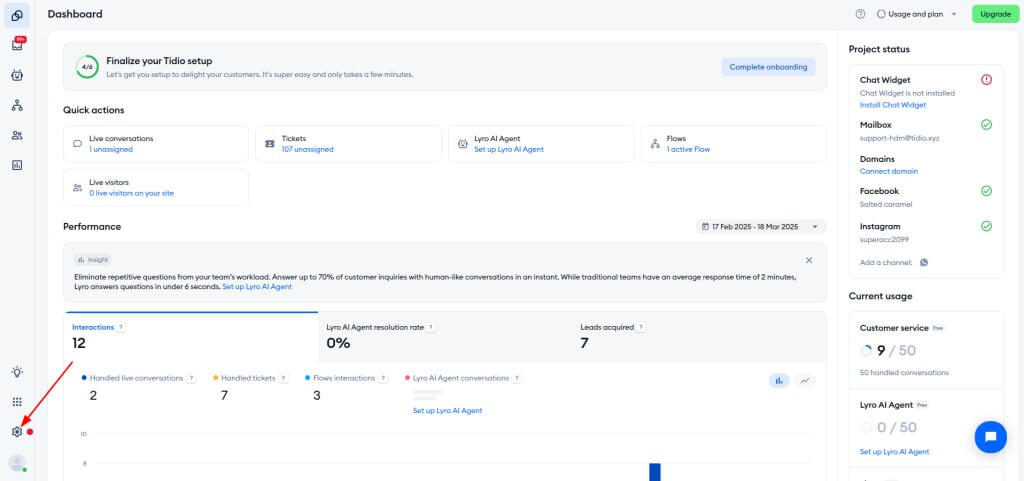Click help icon beside Lyro AI Agent conversations
The height and width of the screenshot is (481, 1024).
point(517,379)
